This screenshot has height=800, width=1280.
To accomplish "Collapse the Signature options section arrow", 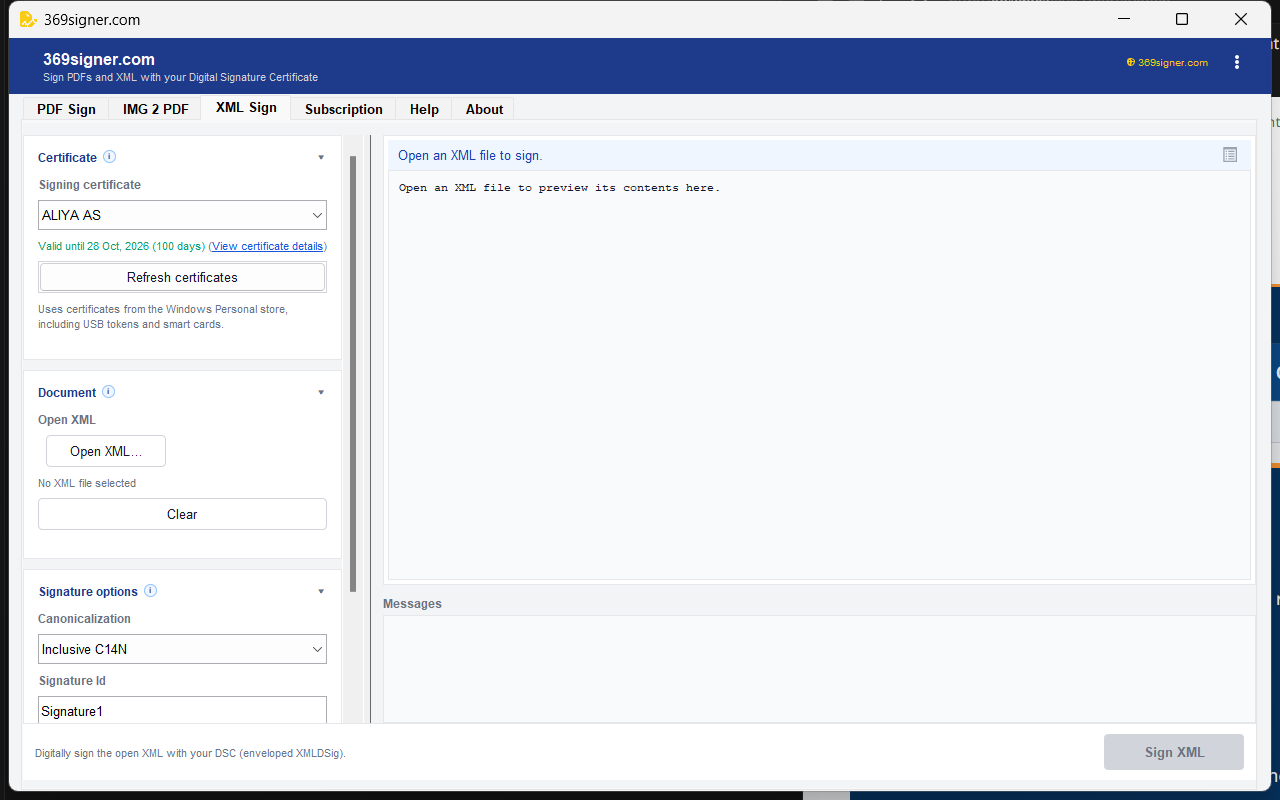I will pos(321,592).
